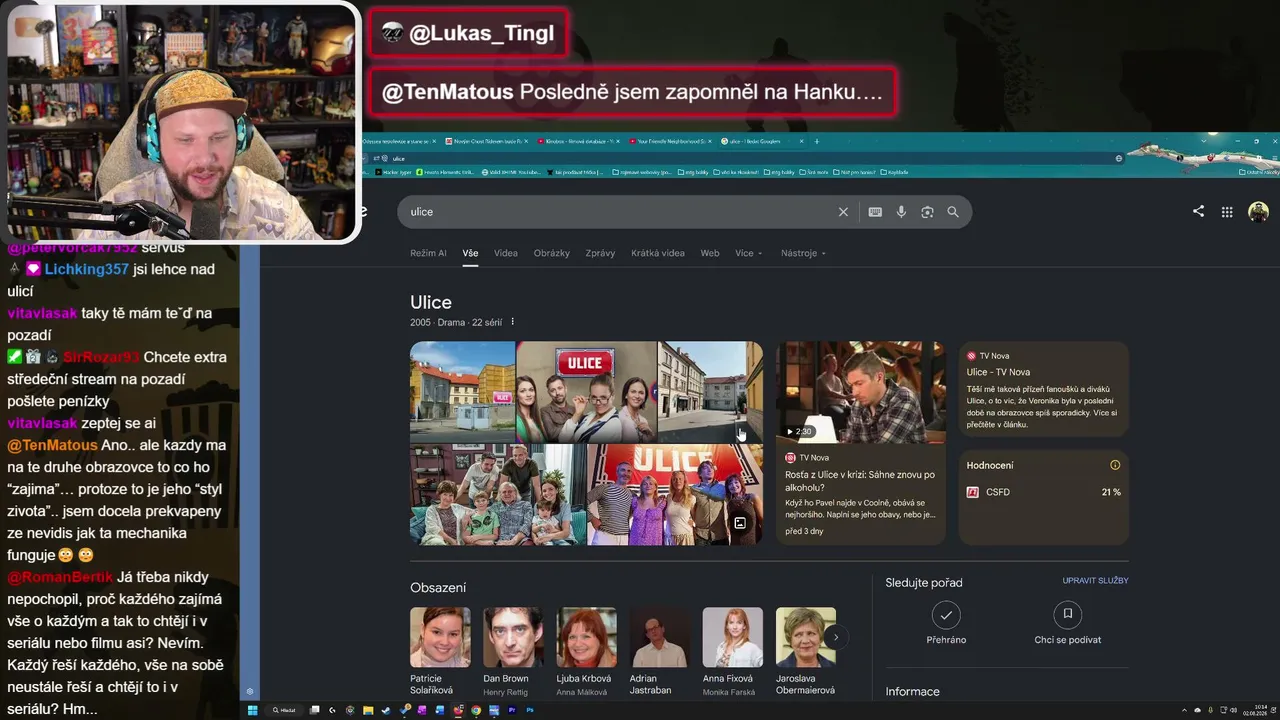Viewport: 1280px width, 720px height.
Task: Select the 'Your Friendly Neighborhood' browser tab
Action: click(672, 141)
